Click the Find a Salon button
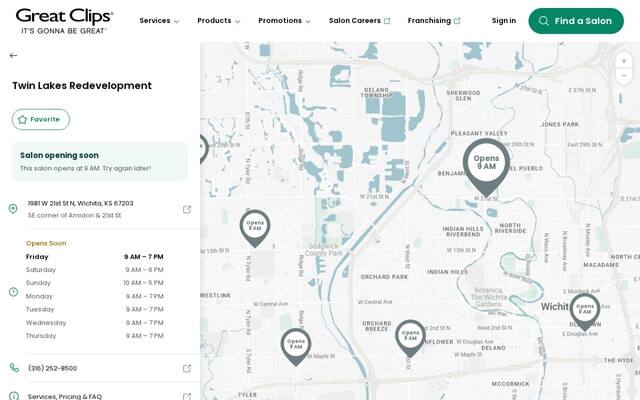640x400 pixels. [x=576, y=21]
